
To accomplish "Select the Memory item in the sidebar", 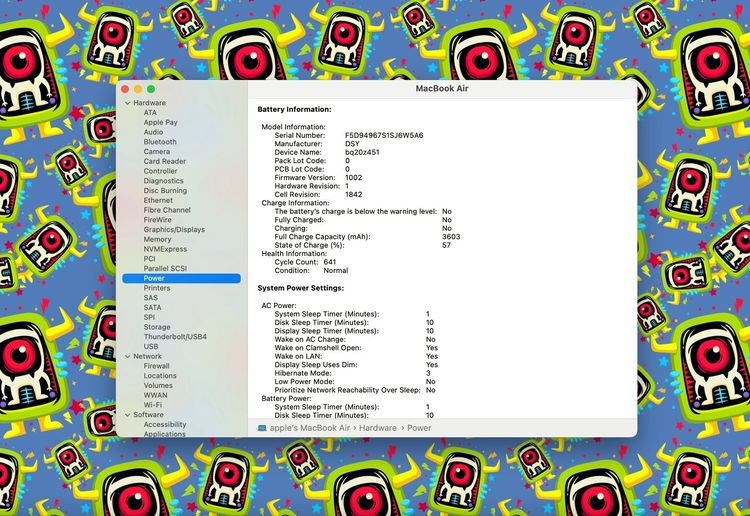I will [x=157, y=240].
